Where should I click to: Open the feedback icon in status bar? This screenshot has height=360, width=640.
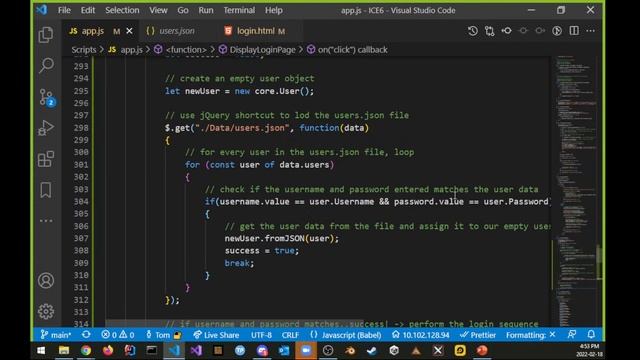[x=572, y=335]
